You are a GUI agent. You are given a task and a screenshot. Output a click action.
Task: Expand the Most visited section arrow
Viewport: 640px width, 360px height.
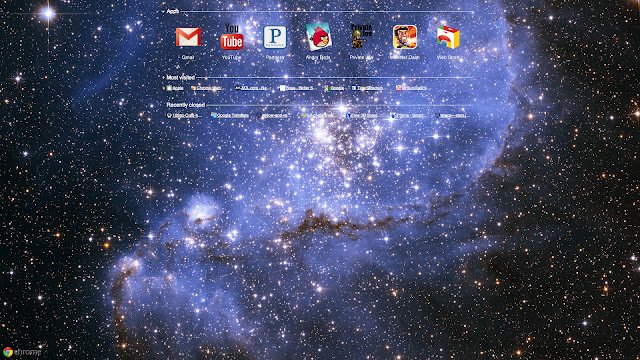pos(163,78)
